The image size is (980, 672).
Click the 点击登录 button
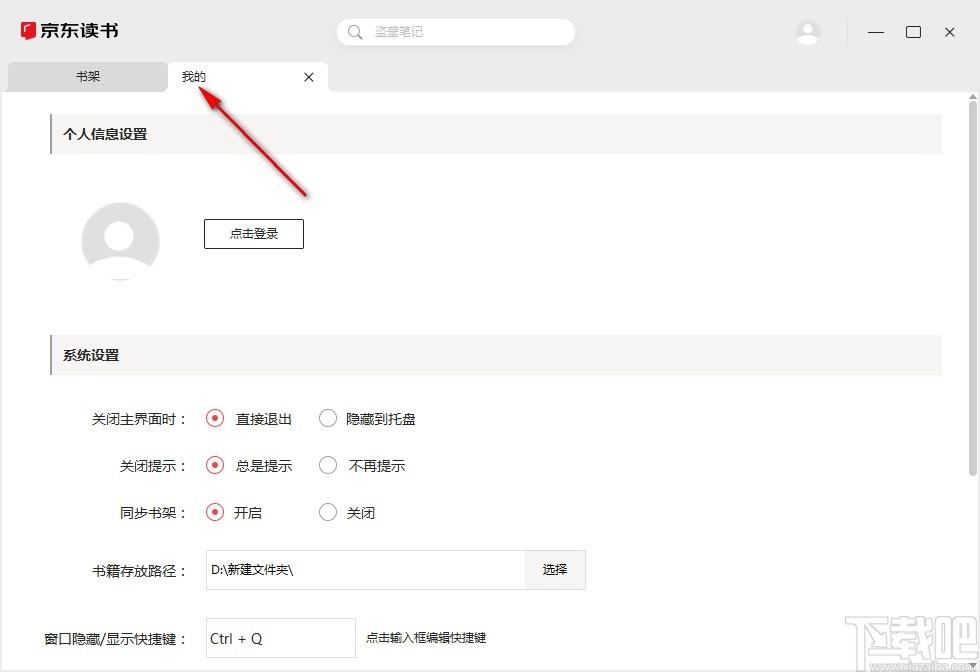pyautogui.click(x=254, y=234)
